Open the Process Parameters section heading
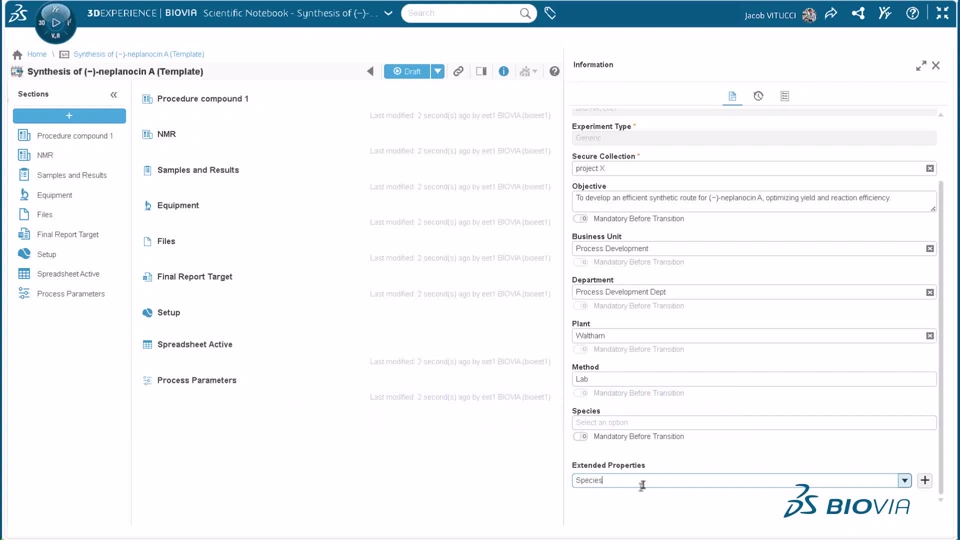Image resolution: width=960 pixels, height=540 pixels. pos(197,380)
